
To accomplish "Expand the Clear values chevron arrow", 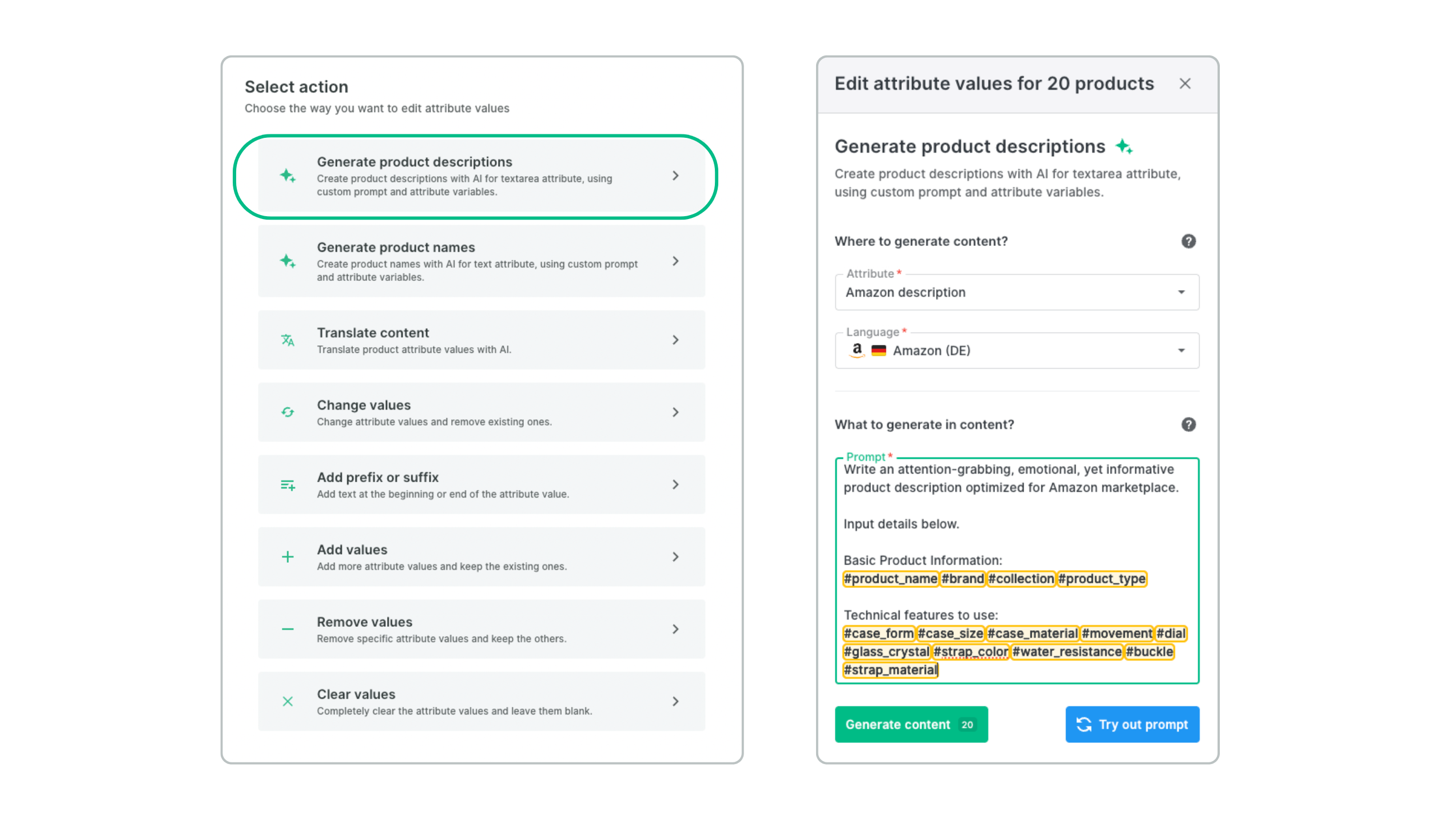I will [x=675, y=702].
